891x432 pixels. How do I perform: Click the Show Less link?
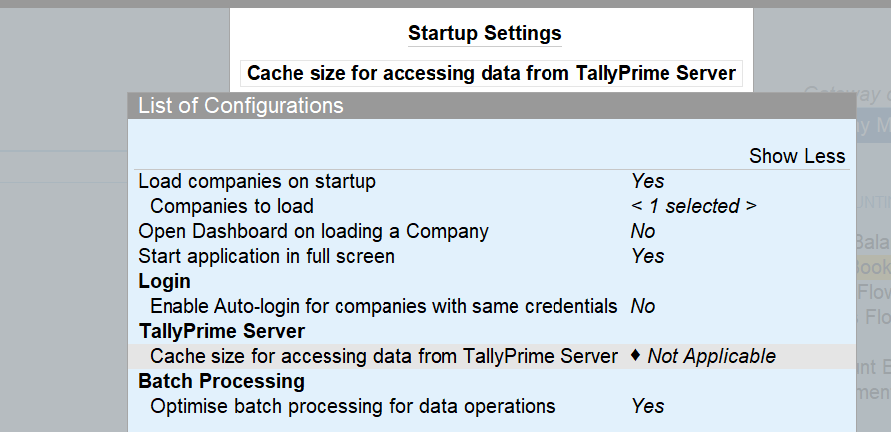797,156
